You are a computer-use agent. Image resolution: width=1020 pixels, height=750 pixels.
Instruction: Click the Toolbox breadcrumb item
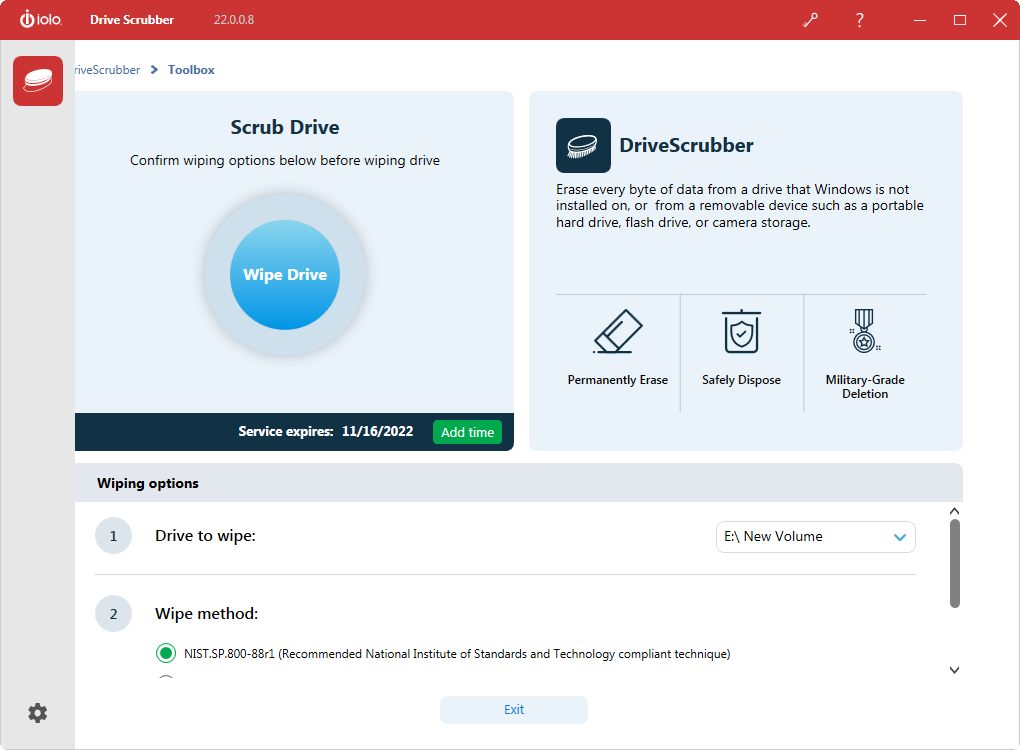pos(191,70)
